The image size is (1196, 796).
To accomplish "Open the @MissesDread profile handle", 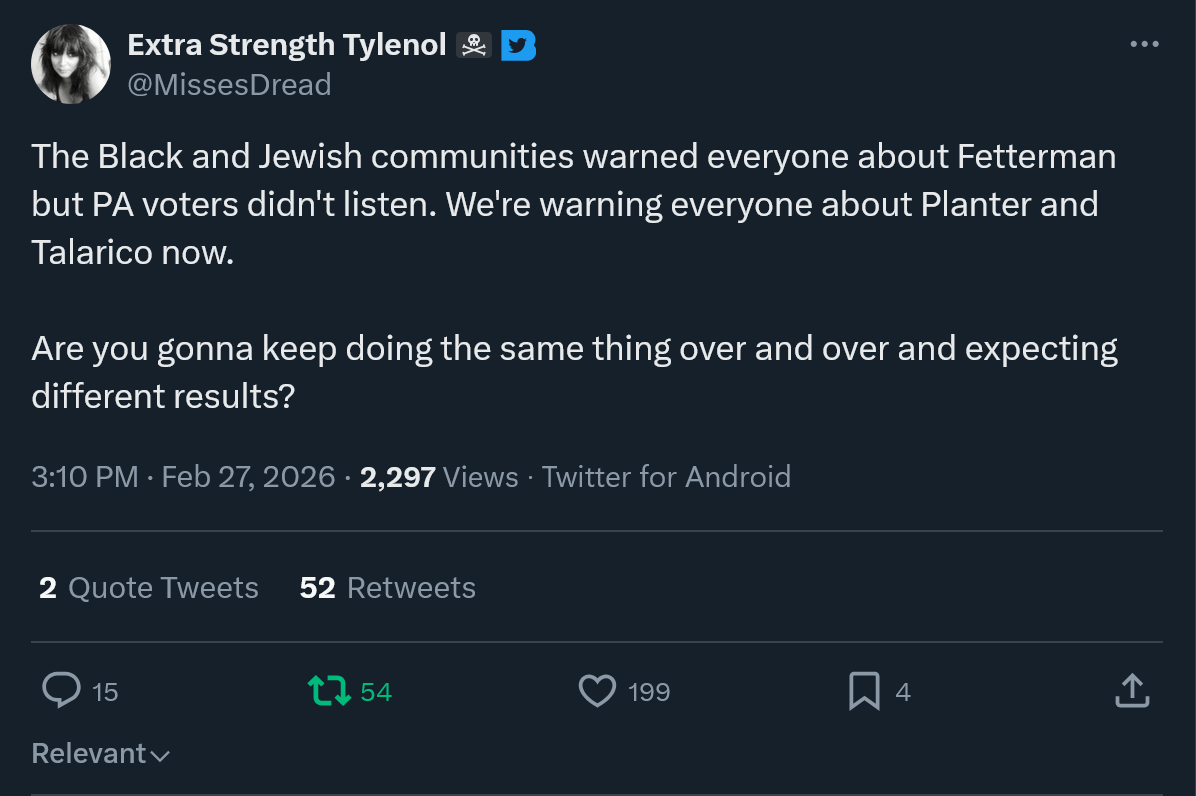I will tap(229, 85).
